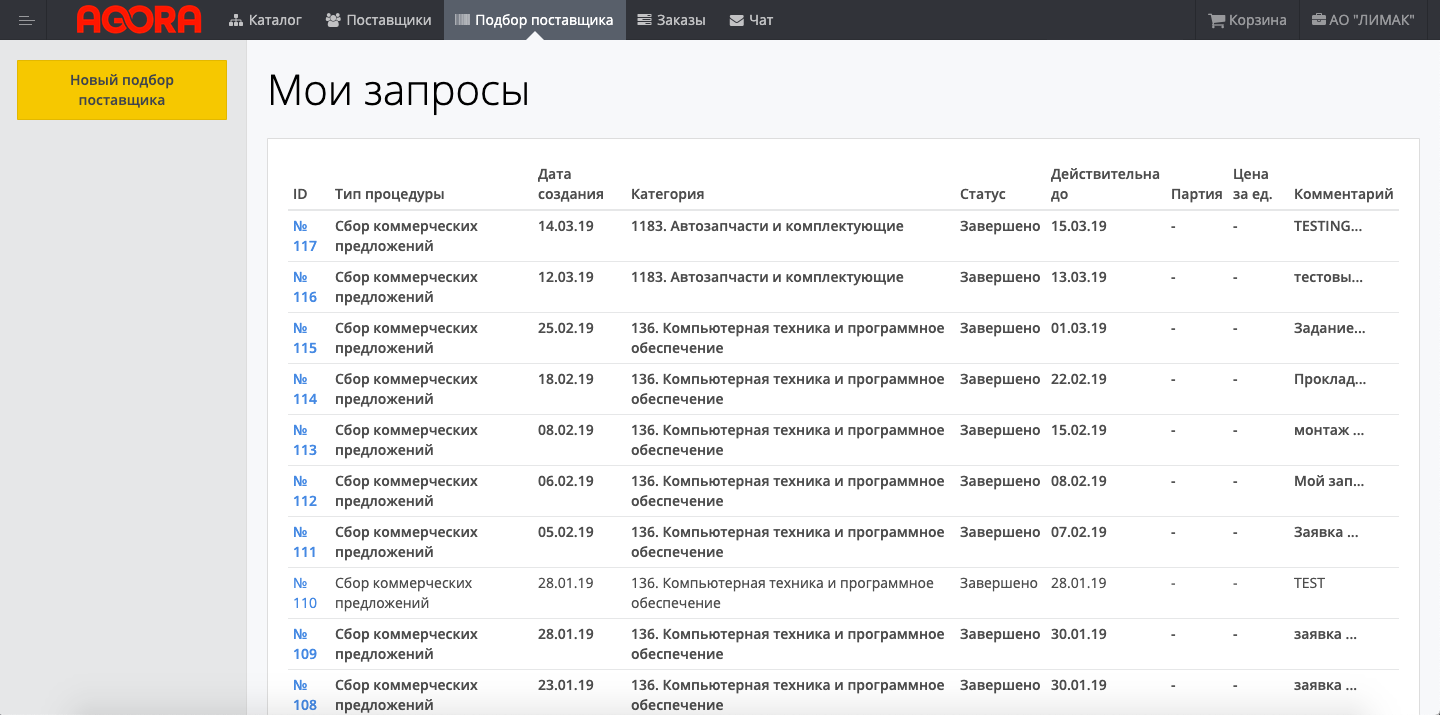Open the АО "ЛИМАК" account menu

(1363, 20)
